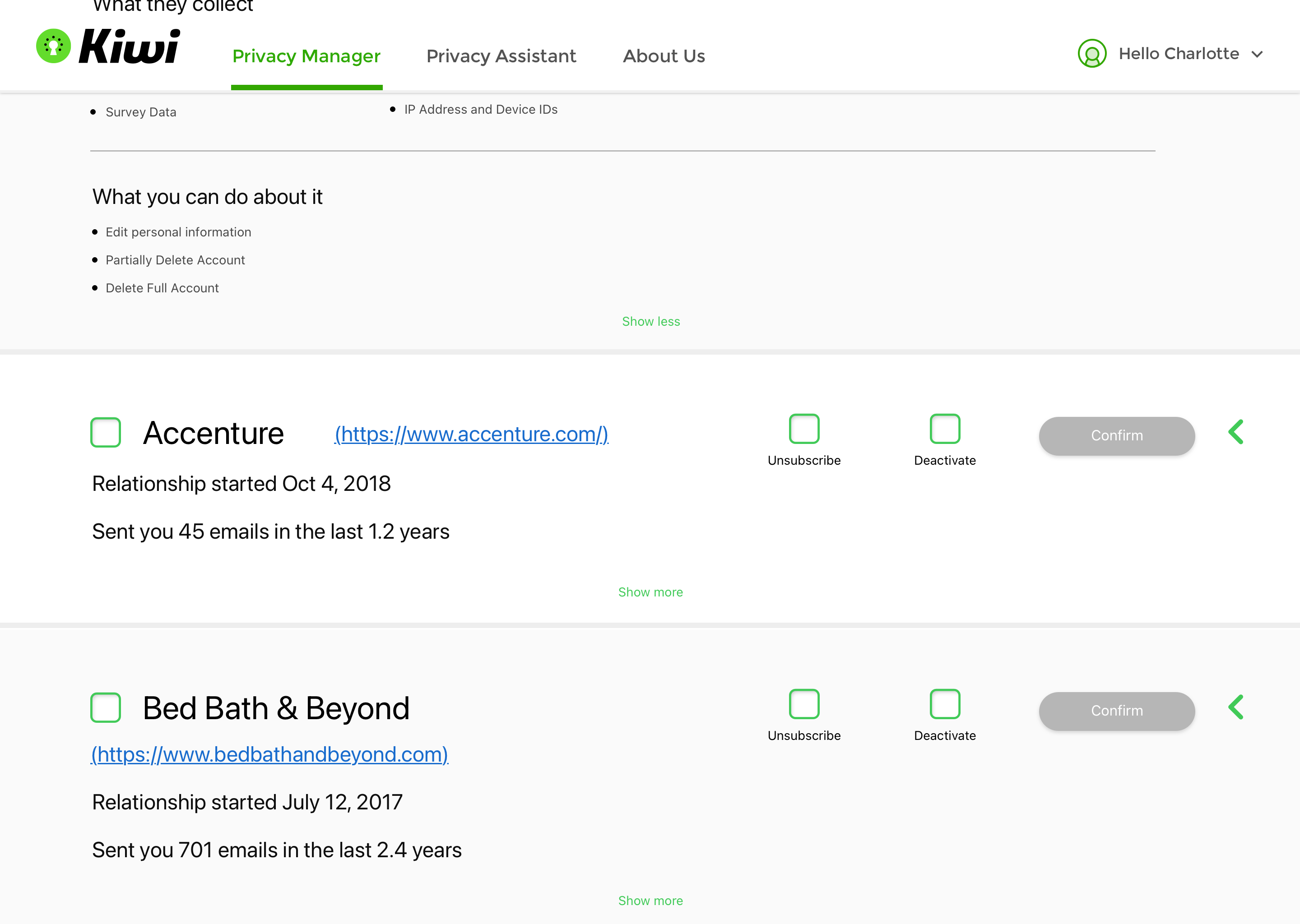Check Deactivate for Accenture
The image size is (1300, 924).
point(945,429)
